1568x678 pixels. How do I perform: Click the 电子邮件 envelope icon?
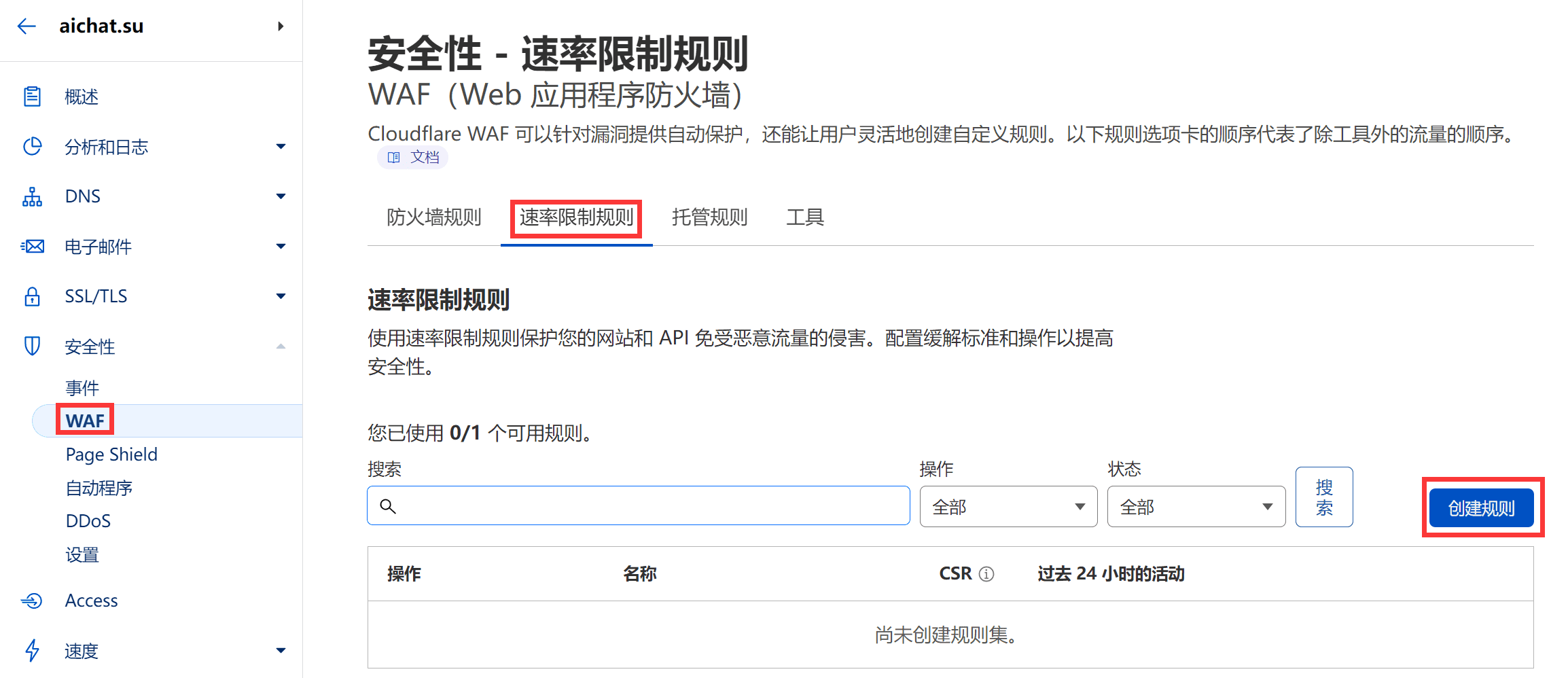click(32, 246)
